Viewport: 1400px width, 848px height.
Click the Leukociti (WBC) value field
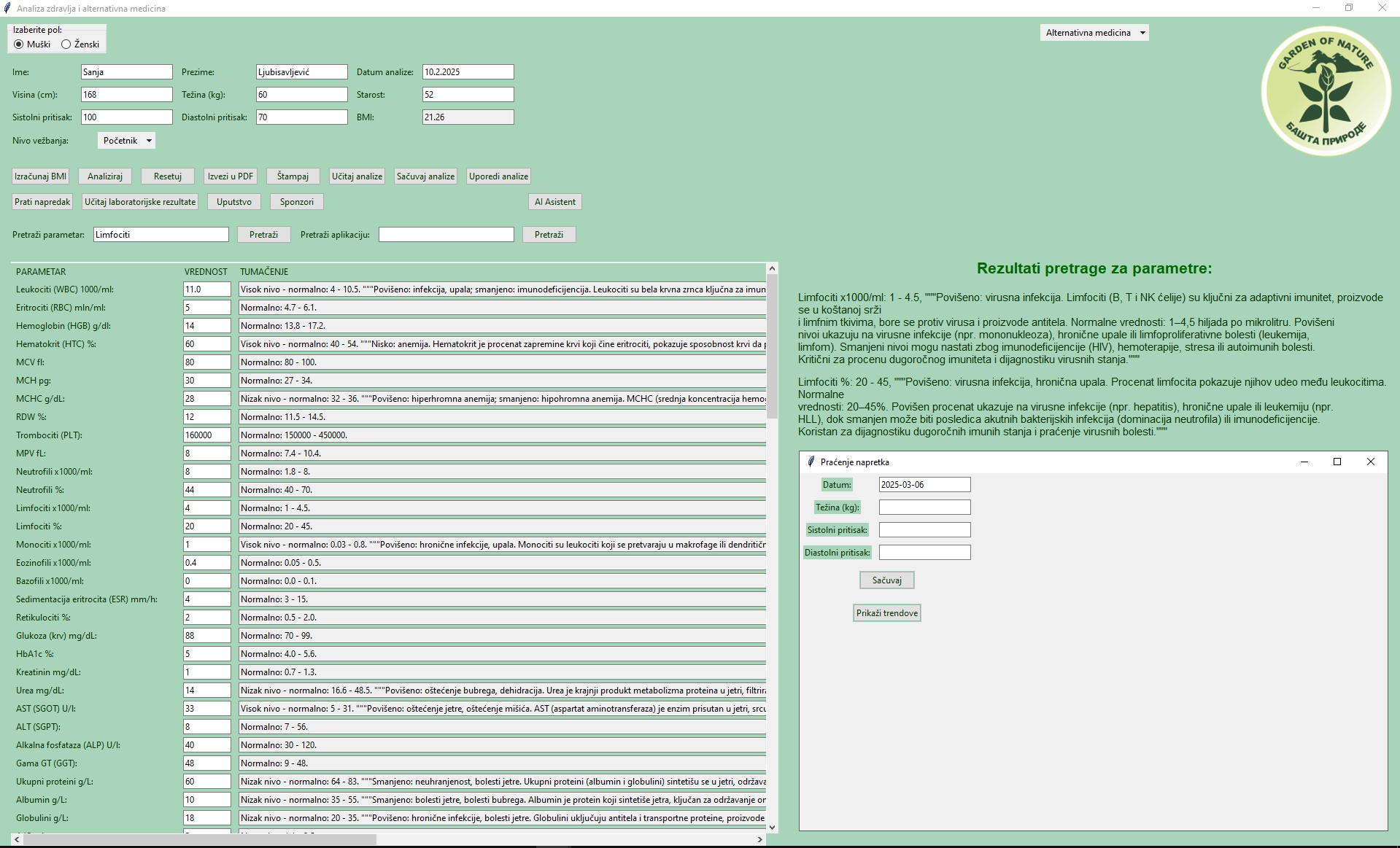pyautogui.click(x=207, y=289)
